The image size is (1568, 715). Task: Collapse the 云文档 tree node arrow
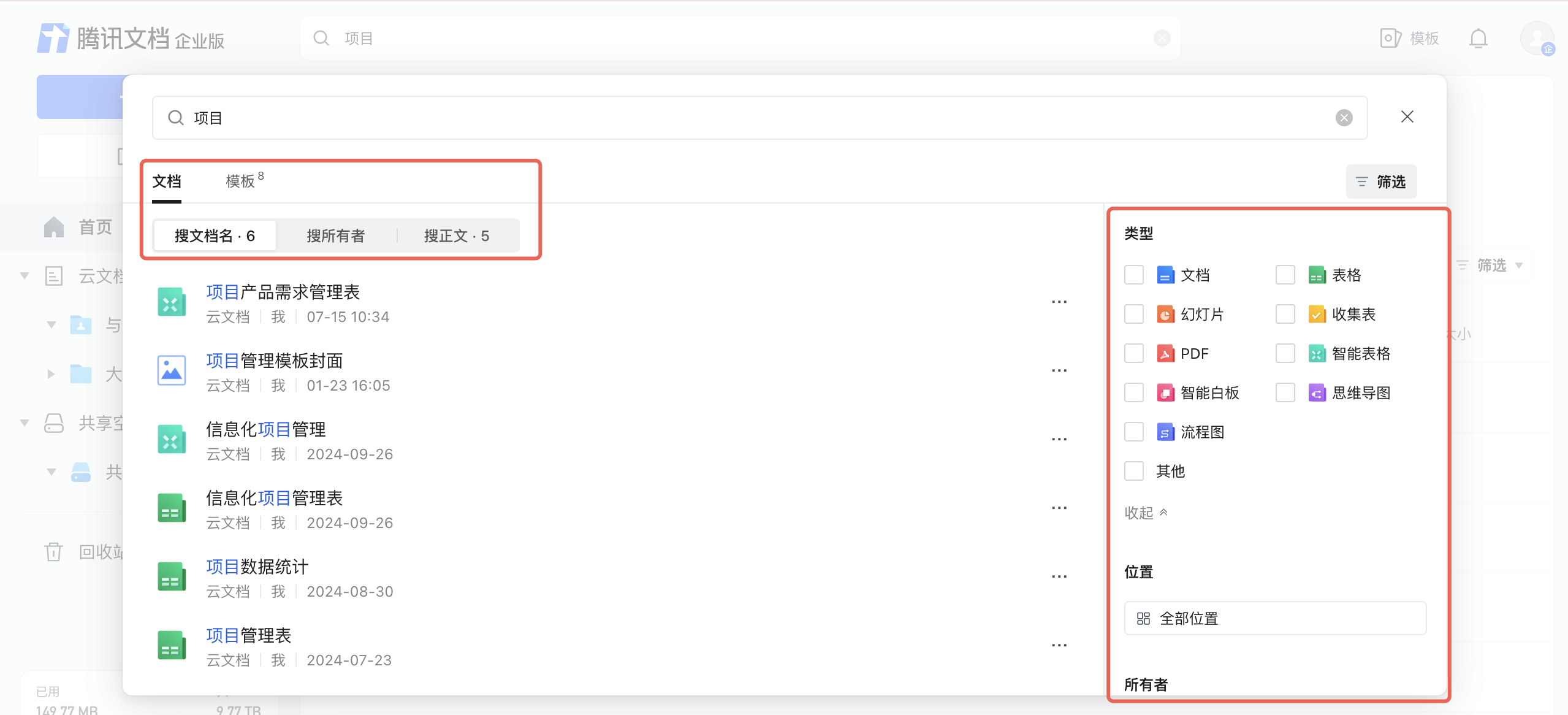[x=25, y=276]
